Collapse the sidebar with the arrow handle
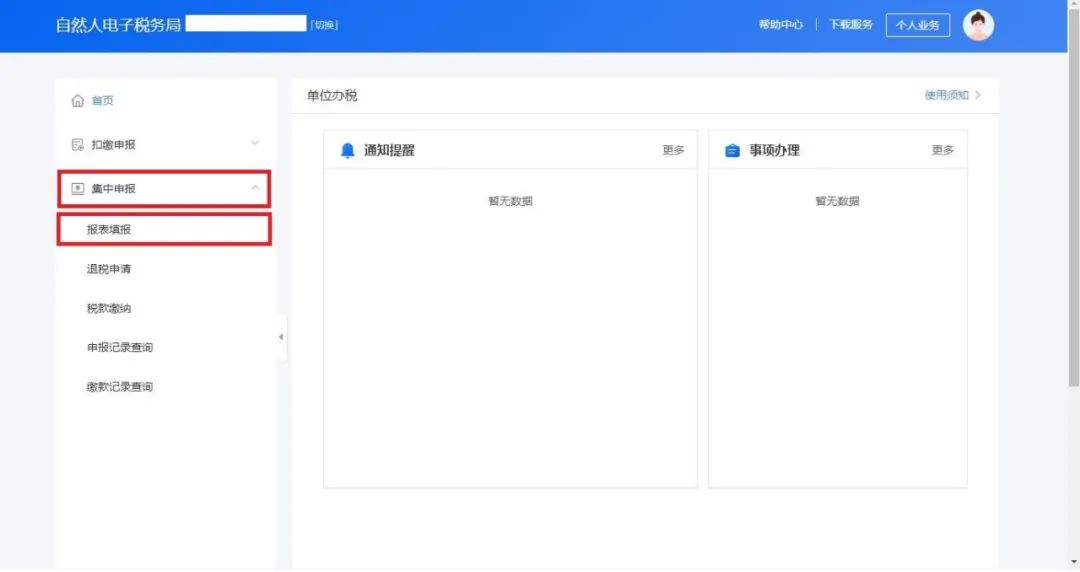Image resolution: width=1080 pixels, height=572 pixels. pos(281,337)
